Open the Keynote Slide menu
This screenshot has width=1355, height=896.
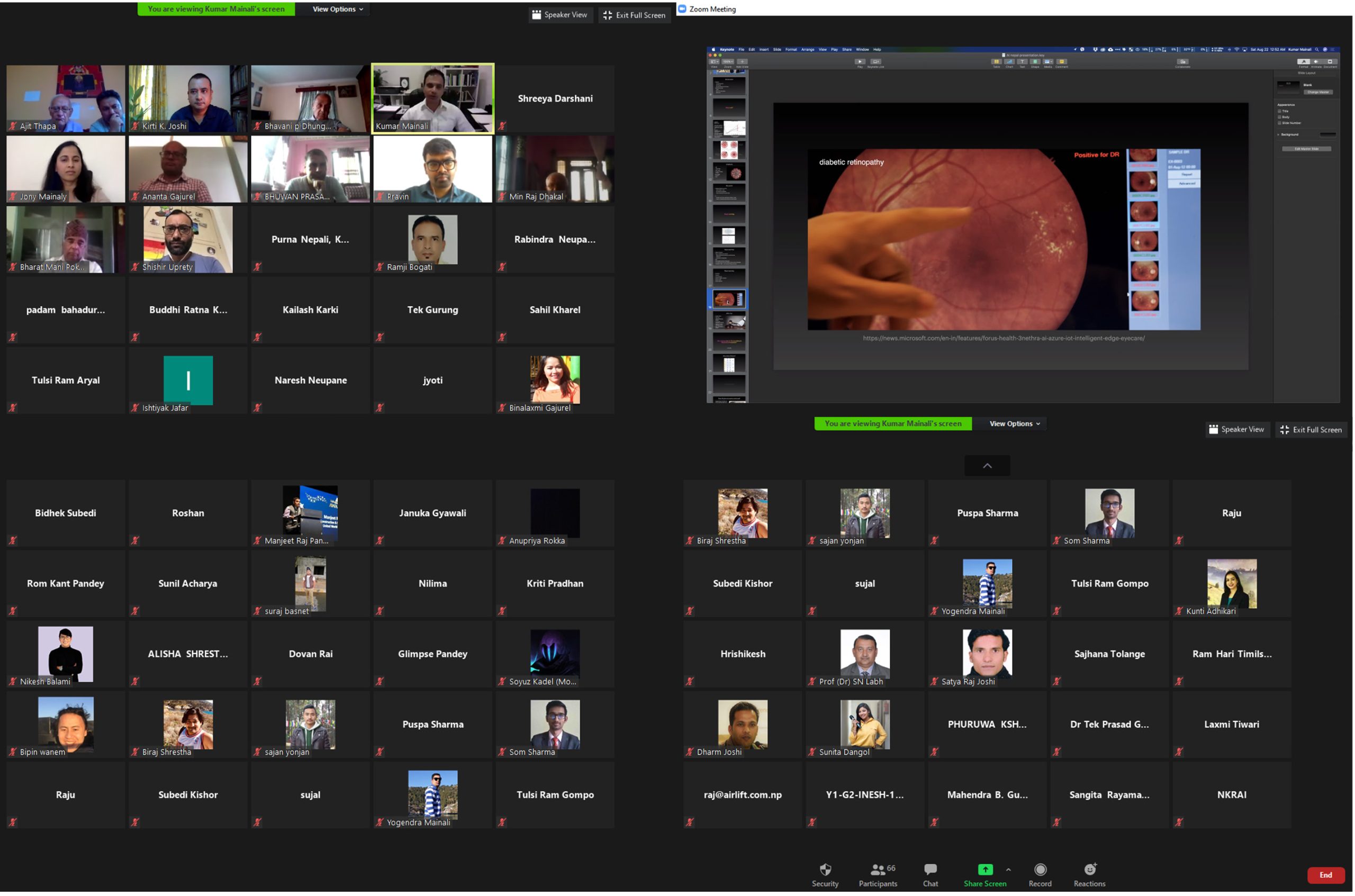pos(776,50)
